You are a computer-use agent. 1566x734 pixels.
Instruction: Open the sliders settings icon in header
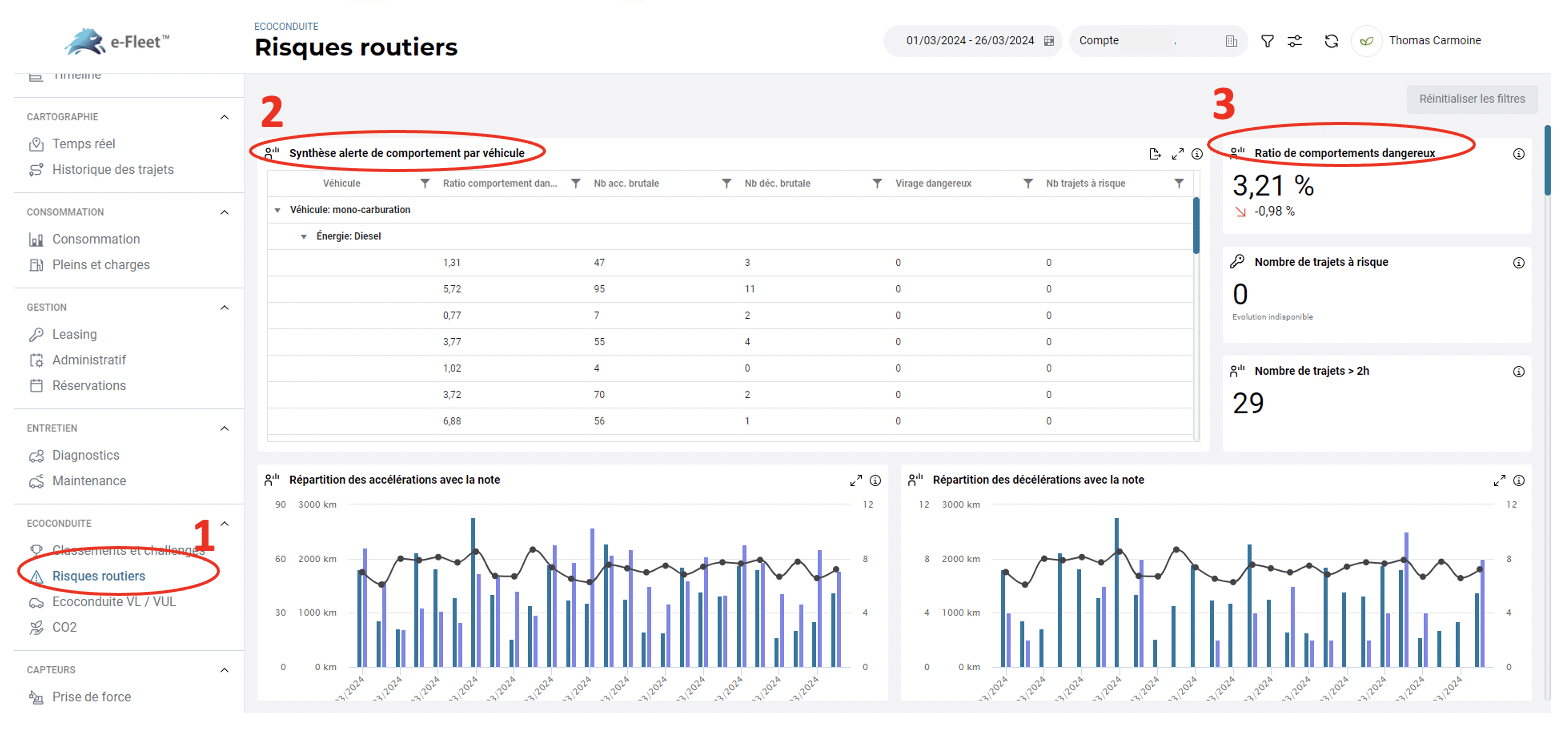[1295, 41]
